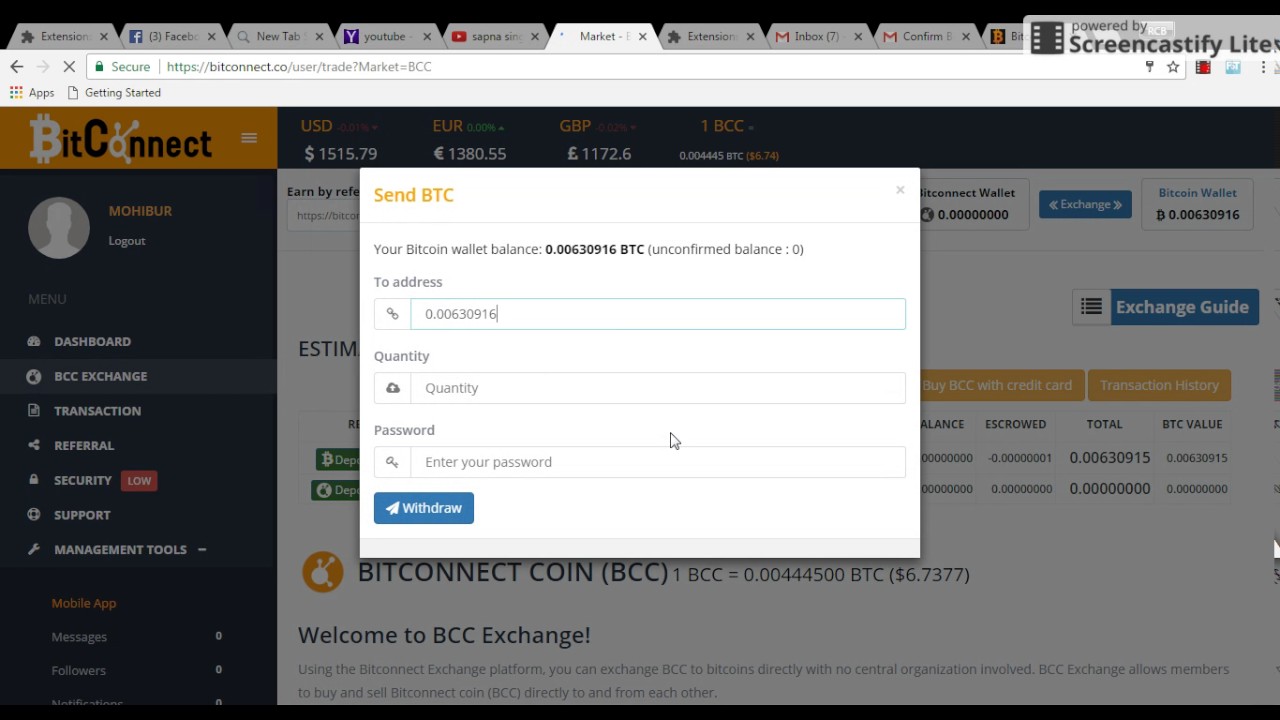
Task: Close the Market tab
Action: (642, 37)
